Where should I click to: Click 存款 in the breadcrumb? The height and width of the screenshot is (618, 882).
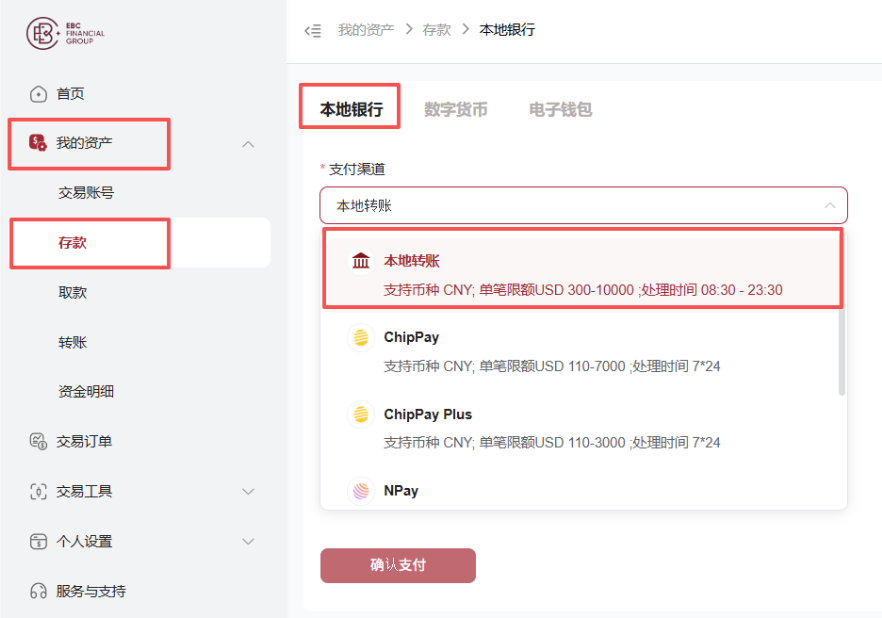pos(436,30)
